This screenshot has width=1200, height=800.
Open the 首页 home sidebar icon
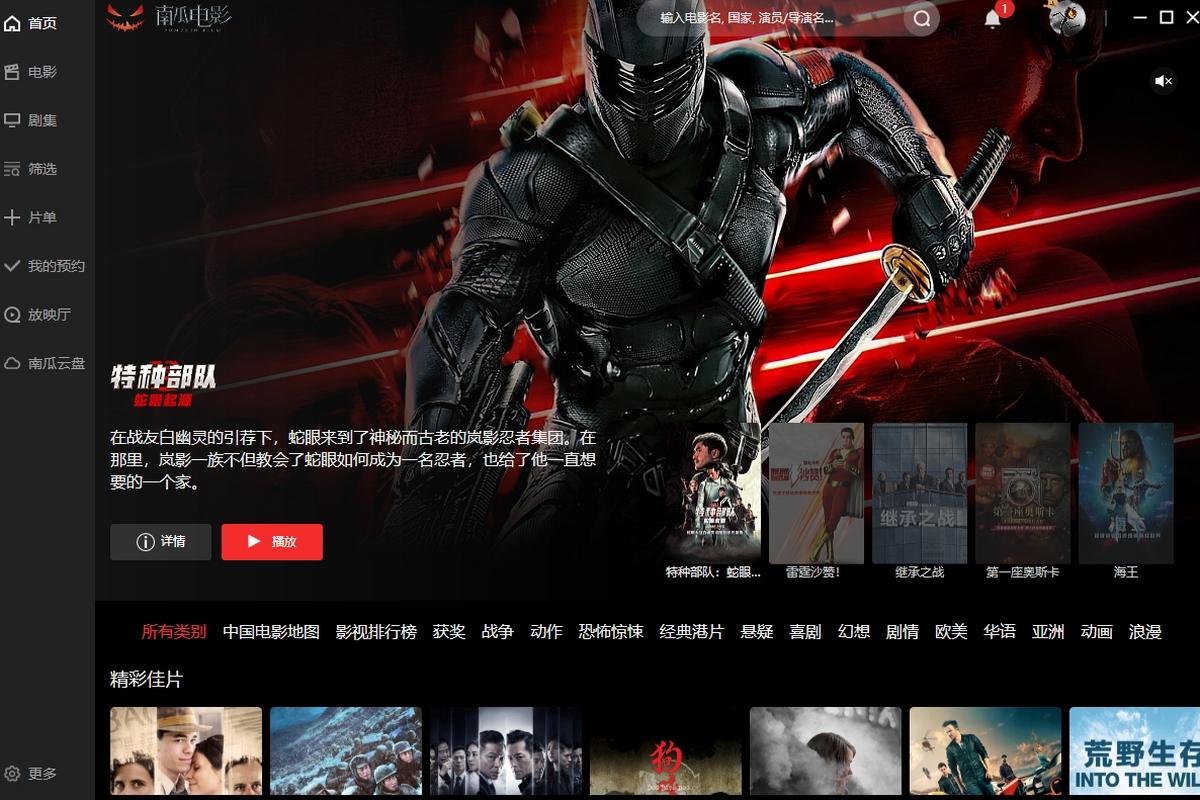[13, 23]
